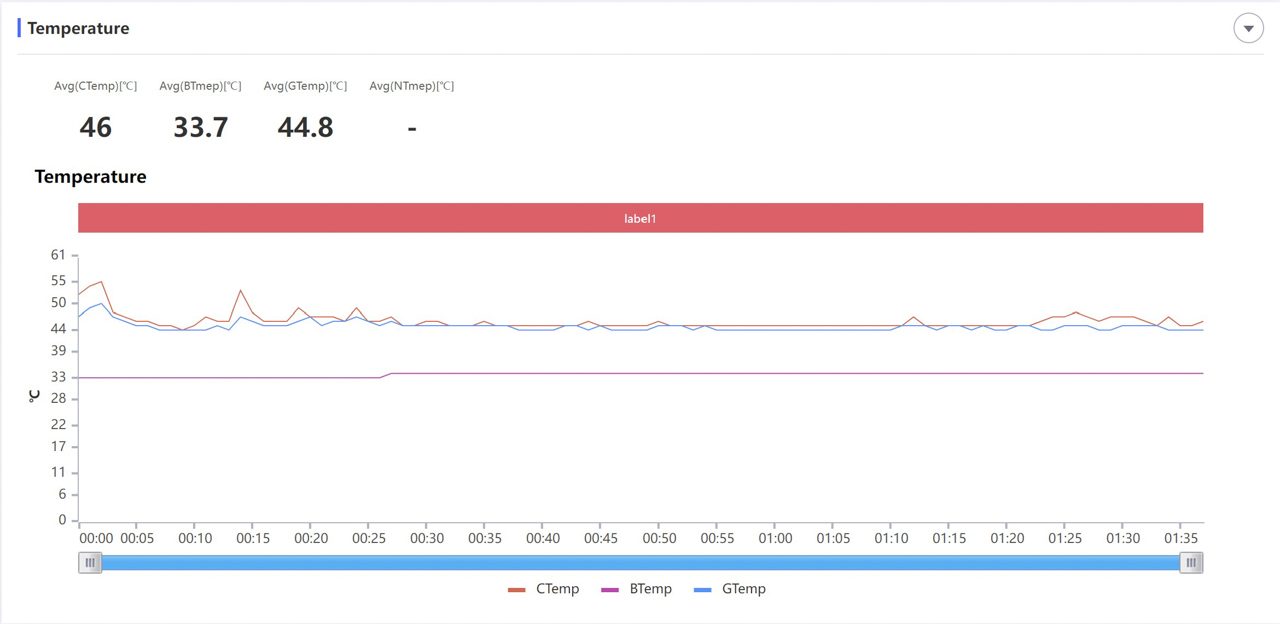The height and width of the screenshot is (624, 1280).
Task: Click the purple BTemp legend color marker
Action: [610, 590]
